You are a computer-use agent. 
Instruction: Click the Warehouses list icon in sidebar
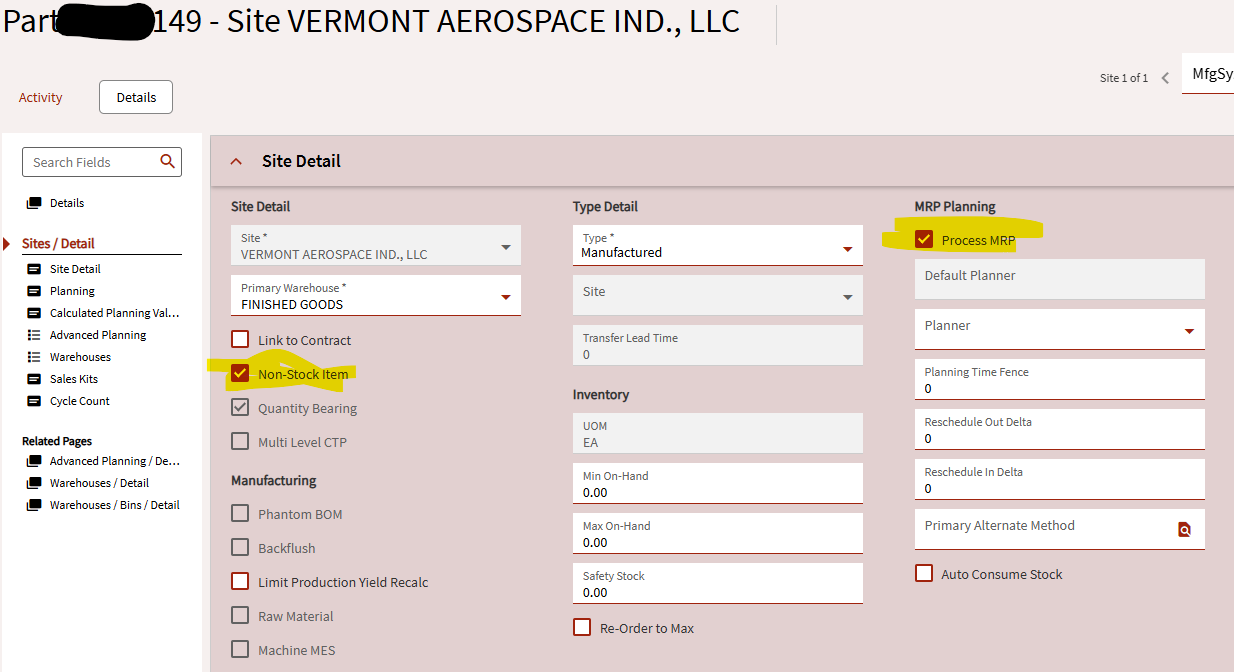click(x=34, y=357)
